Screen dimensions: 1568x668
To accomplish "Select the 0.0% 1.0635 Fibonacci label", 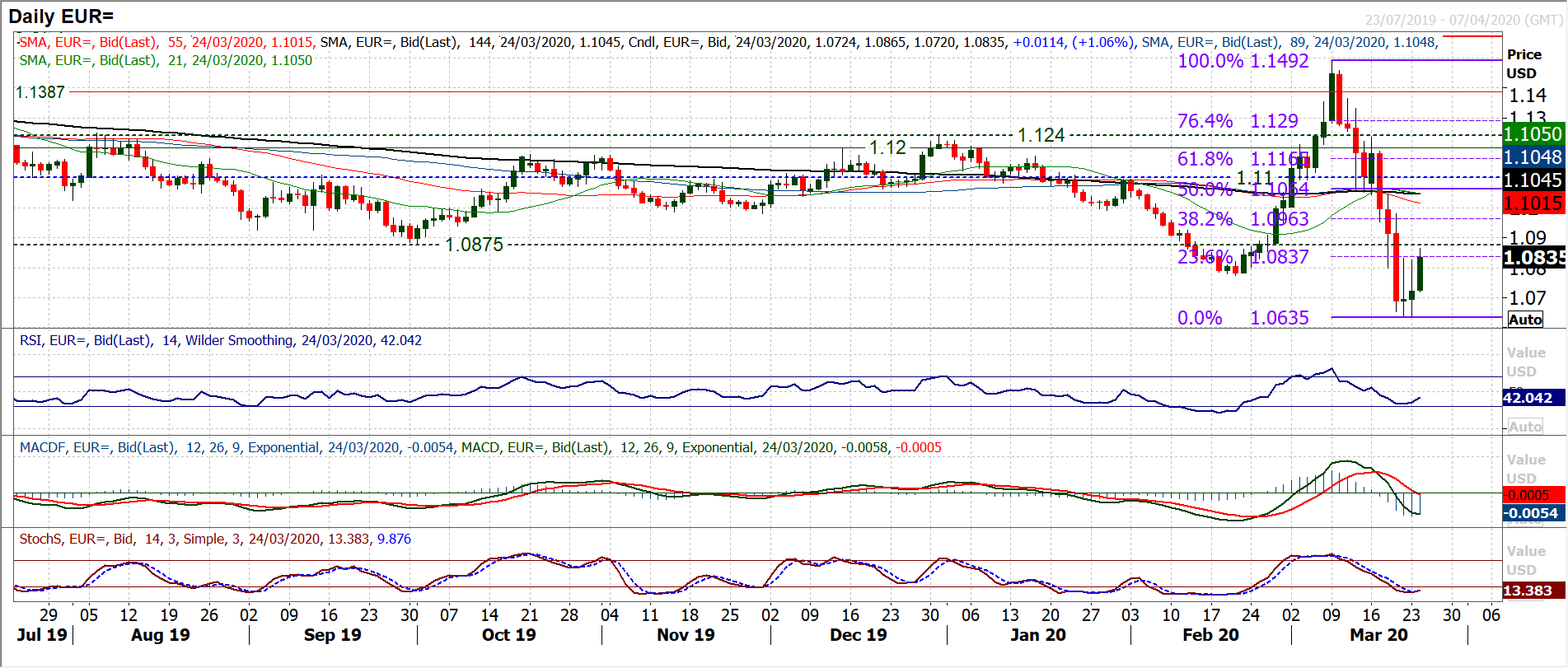I will tap(1243, 318).
